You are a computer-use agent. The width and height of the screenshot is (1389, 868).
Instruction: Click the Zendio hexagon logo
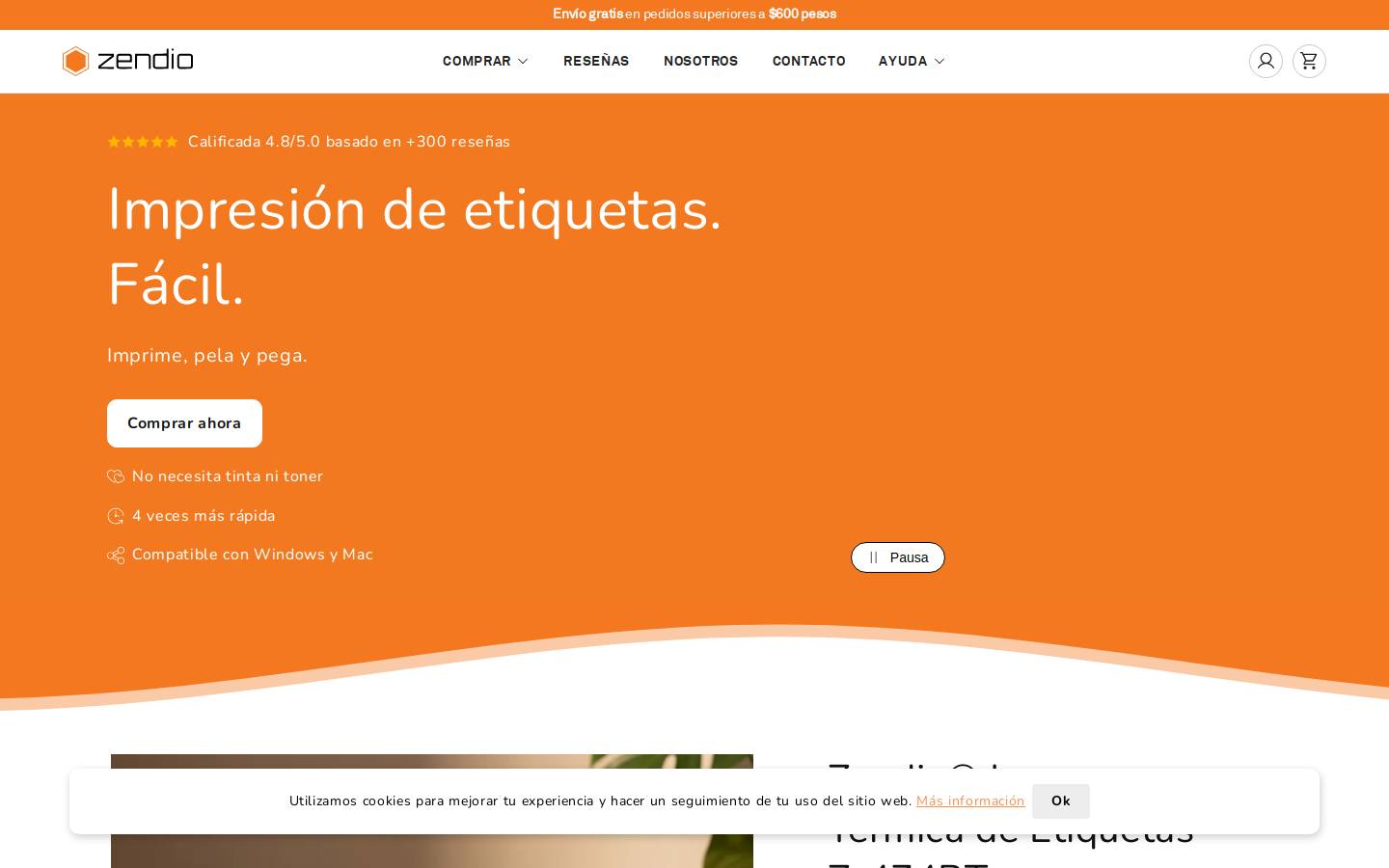pos(127,61)
